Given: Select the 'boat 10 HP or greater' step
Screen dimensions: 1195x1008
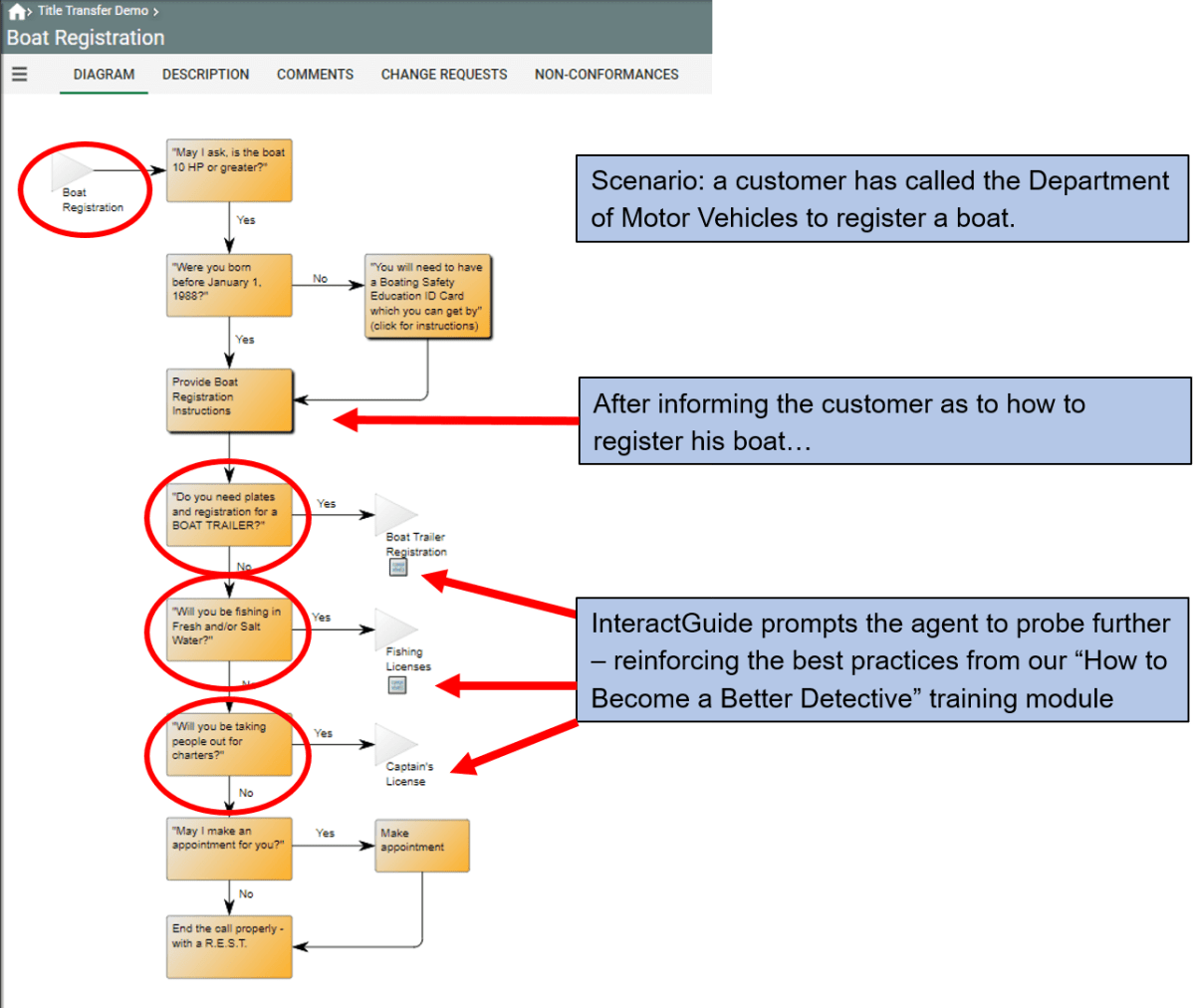Looking at the screenshot, I should [229, 170].
